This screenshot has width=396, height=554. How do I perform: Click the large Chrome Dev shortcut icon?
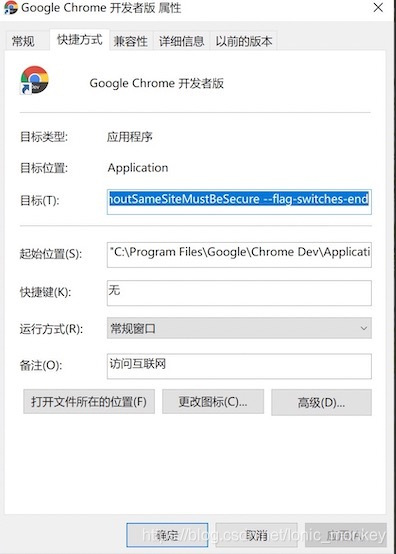(34, 80)
